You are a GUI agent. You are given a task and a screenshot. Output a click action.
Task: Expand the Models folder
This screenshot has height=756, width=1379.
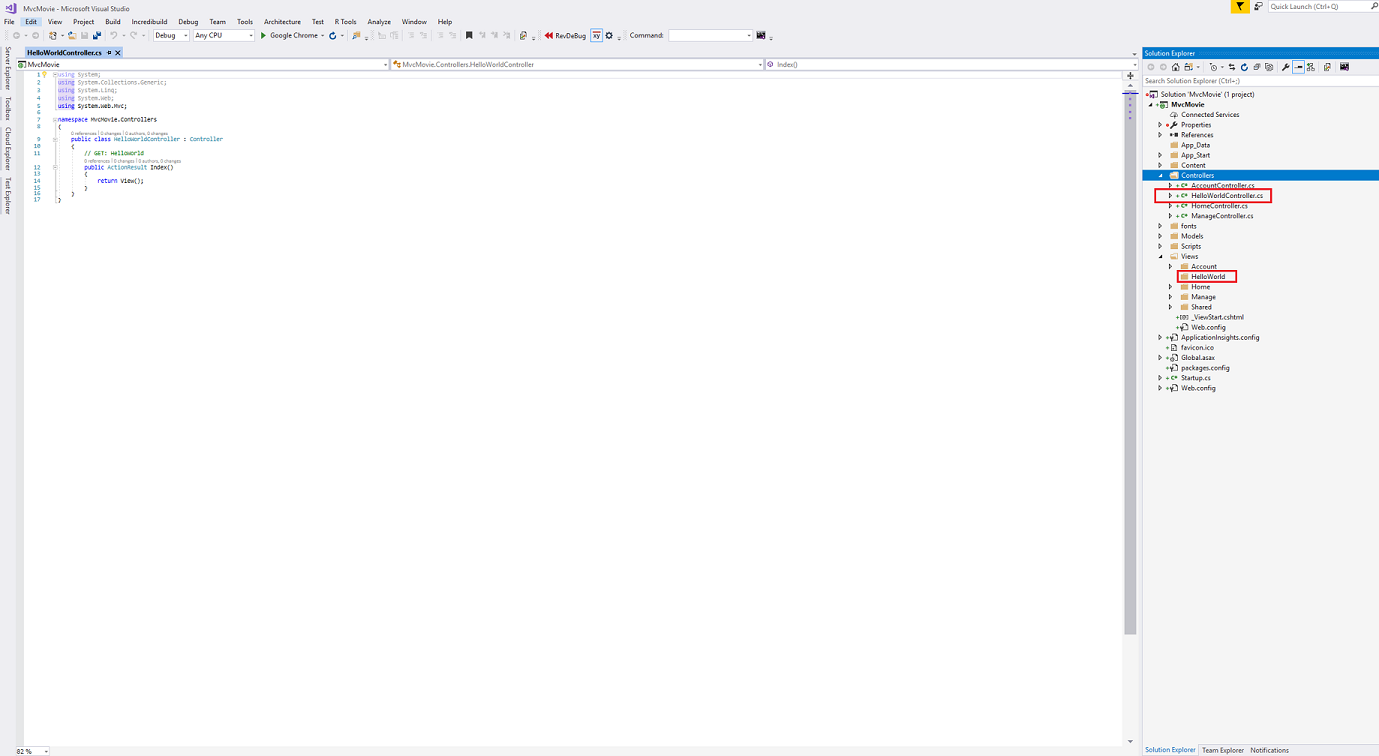(x=1160, y=236)
